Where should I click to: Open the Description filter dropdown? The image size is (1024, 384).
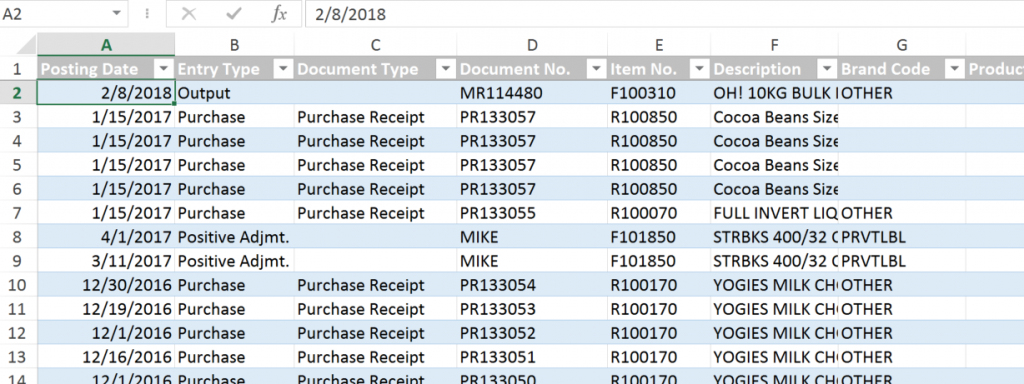(827, 69)
